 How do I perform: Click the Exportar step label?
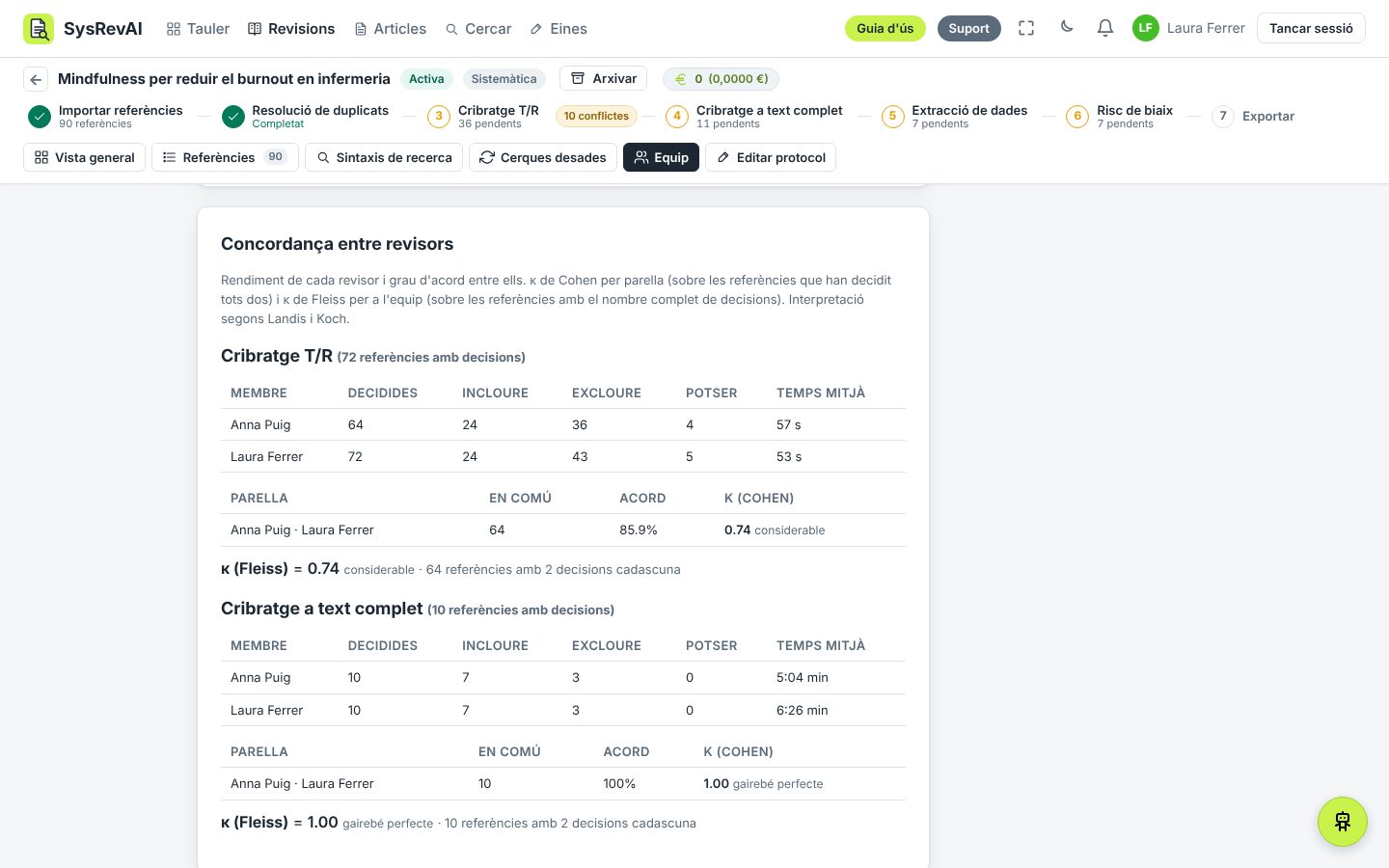coord(1268,117)
